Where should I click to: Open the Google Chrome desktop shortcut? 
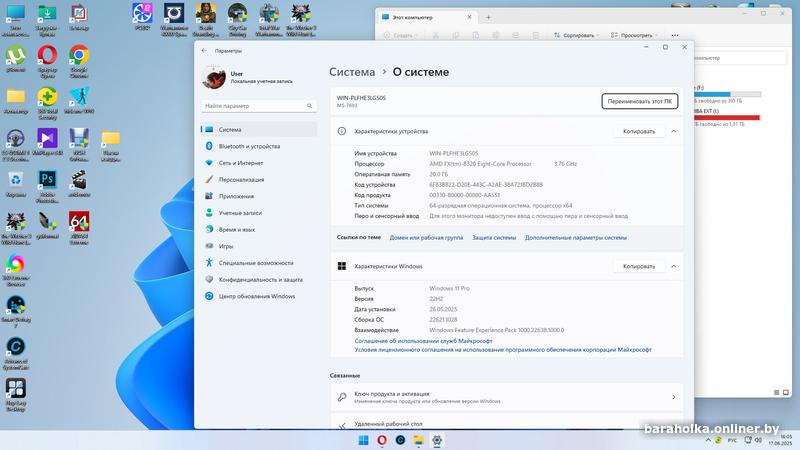(x=79, y=61)
